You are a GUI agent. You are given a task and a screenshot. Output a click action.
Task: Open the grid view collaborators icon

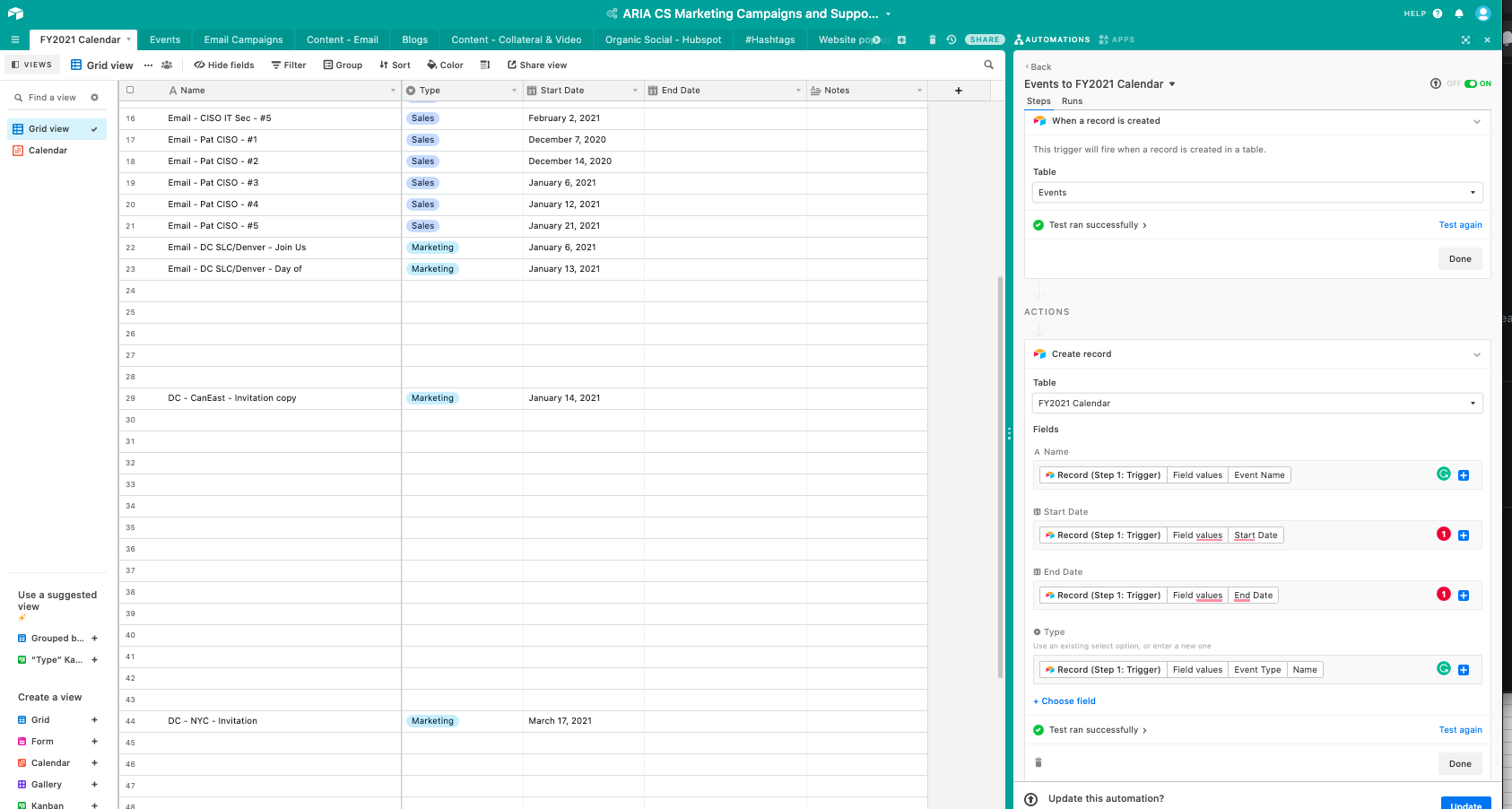[x=167, y=65]
